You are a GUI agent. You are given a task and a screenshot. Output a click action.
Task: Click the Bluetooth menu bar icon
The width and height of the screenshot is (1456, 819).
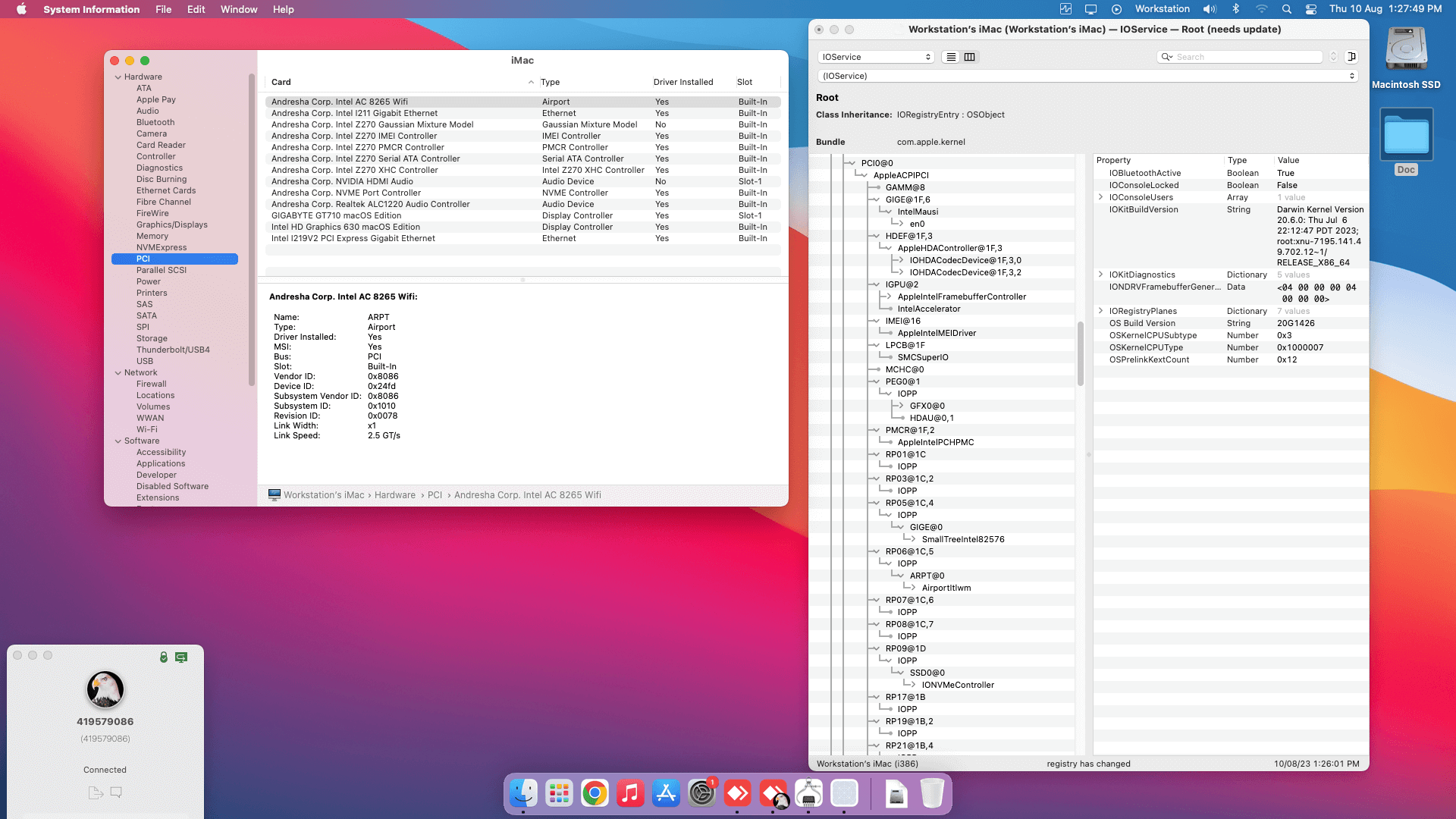point(1236,9)
